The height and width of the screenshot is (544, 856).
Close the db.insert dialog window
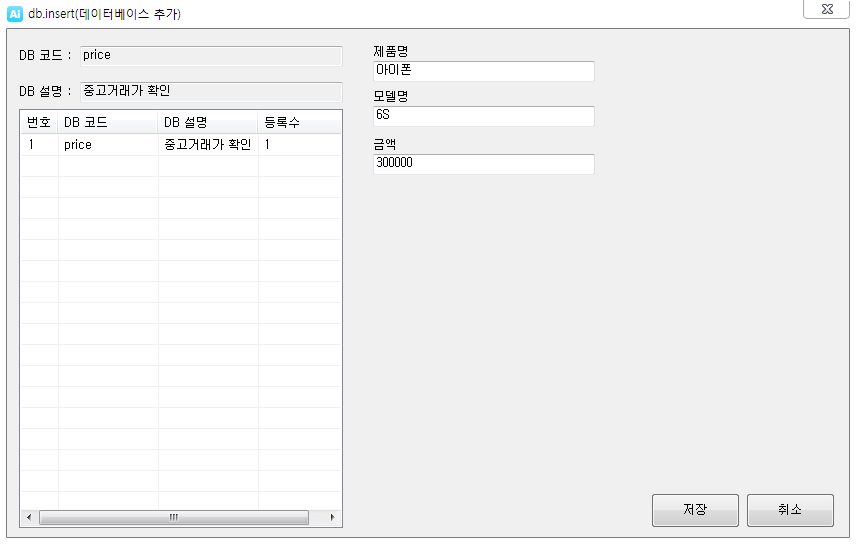827,9
